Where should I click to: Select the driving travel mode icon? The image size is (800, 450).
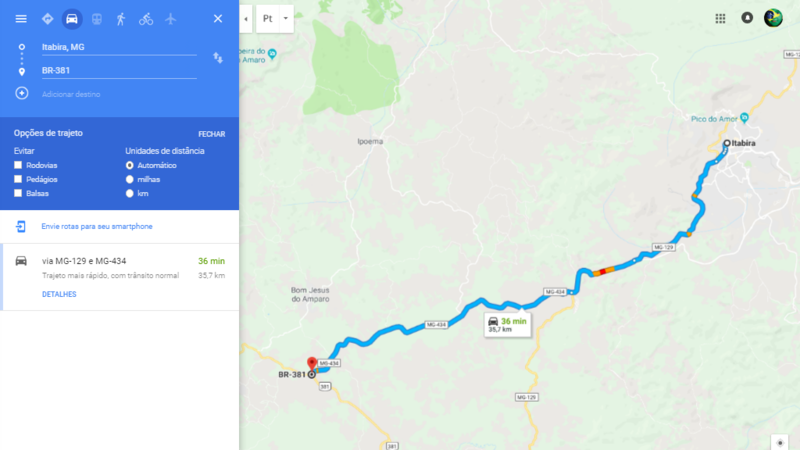[72, 19]
